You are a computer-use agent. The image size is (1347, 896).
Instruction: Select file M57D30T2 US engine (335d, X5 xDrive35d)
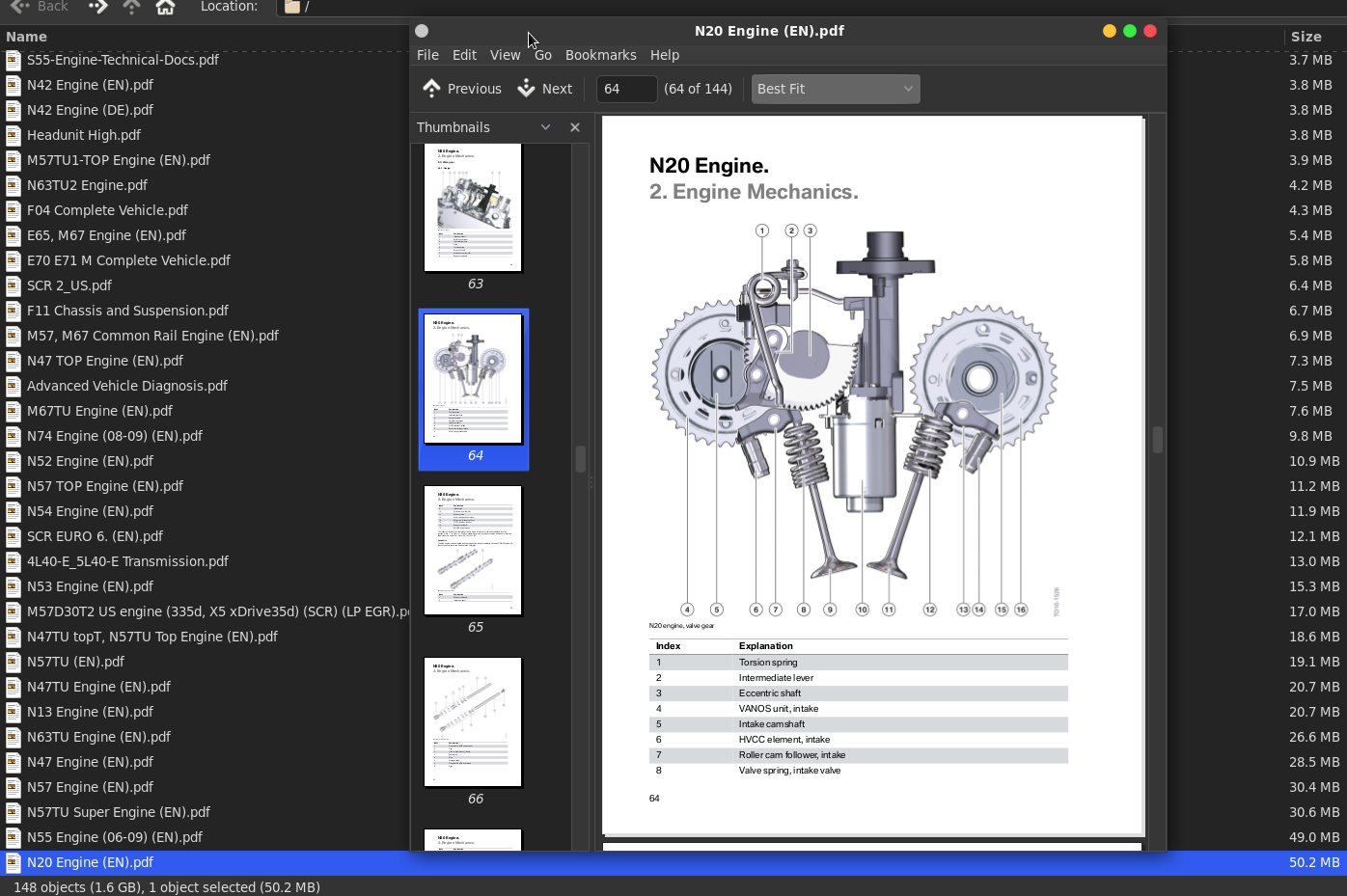coord(218,611)
